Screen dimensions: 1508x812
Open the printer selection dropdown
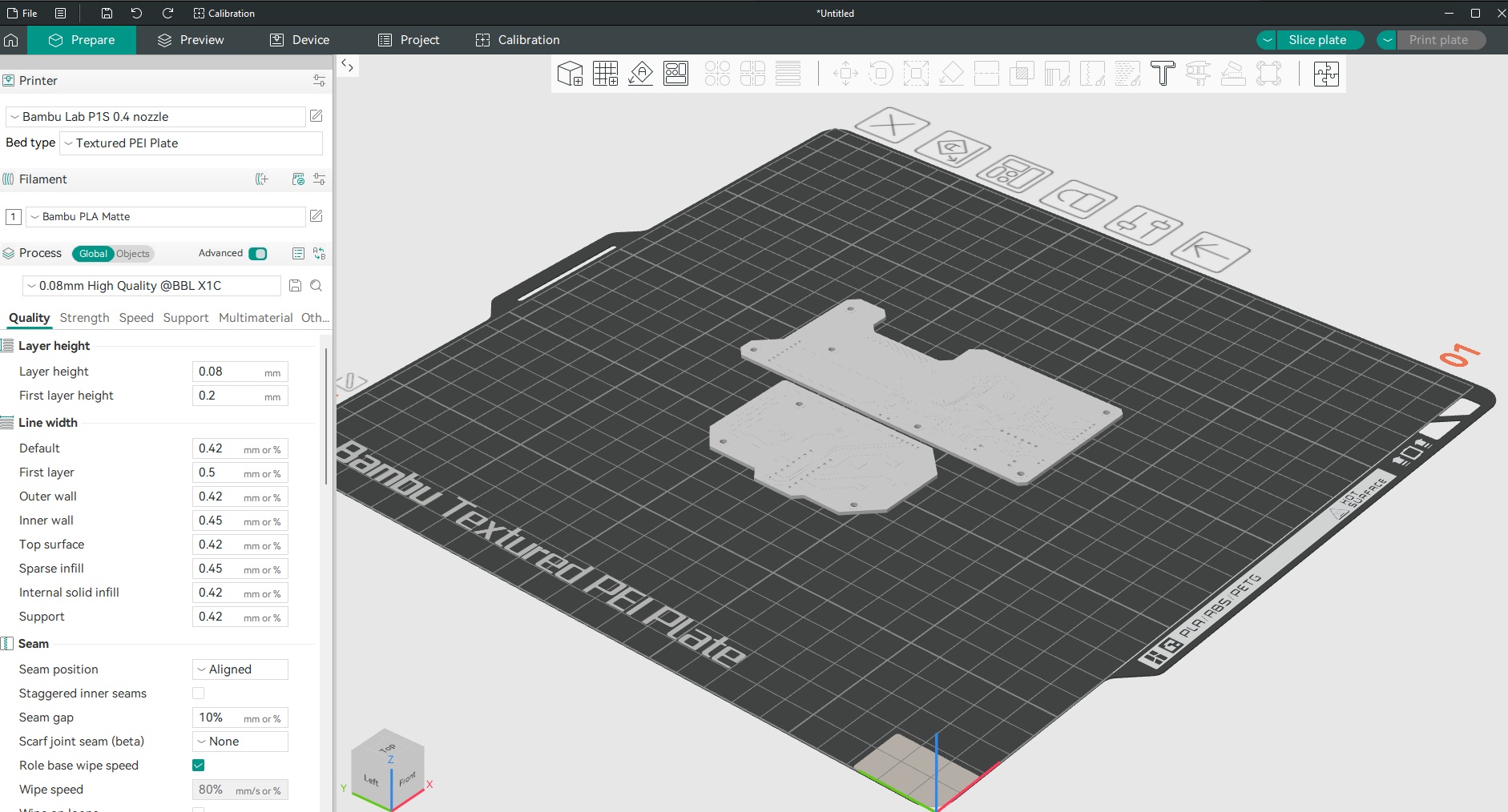pos(155,117)
